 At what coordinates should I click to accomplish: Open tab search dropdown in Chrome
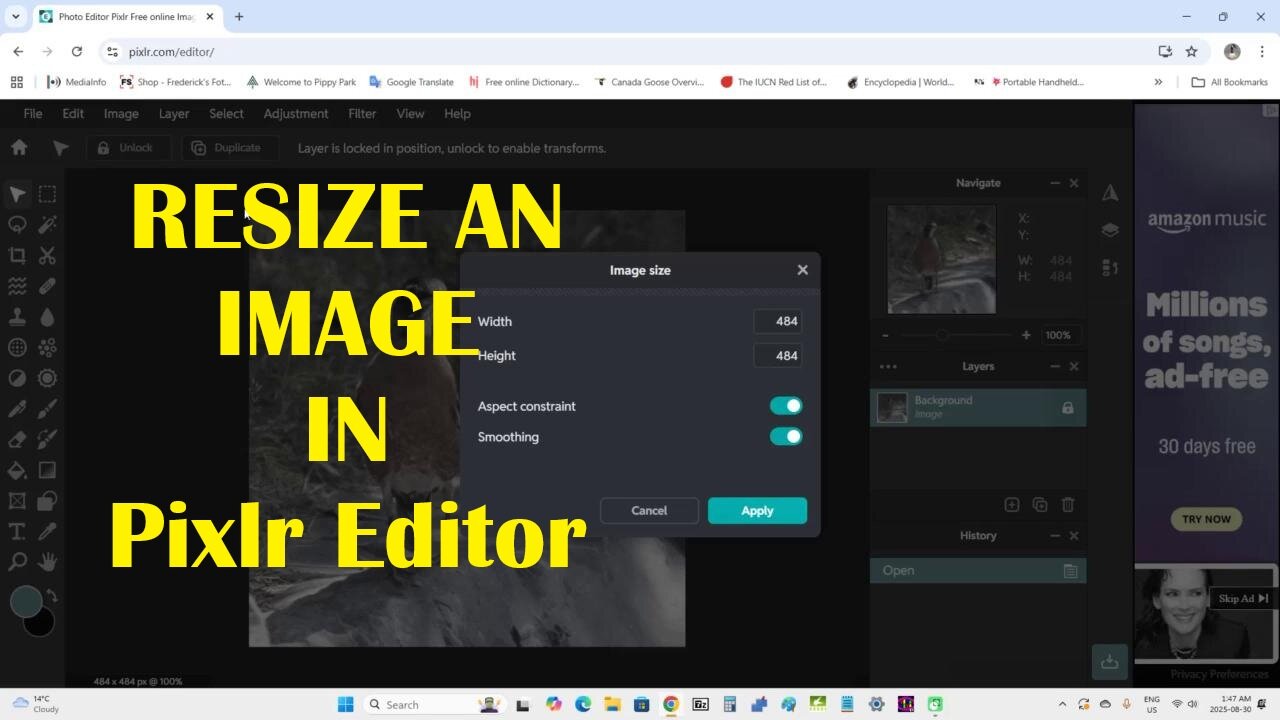pyautogui.click(x=15, y=17)
